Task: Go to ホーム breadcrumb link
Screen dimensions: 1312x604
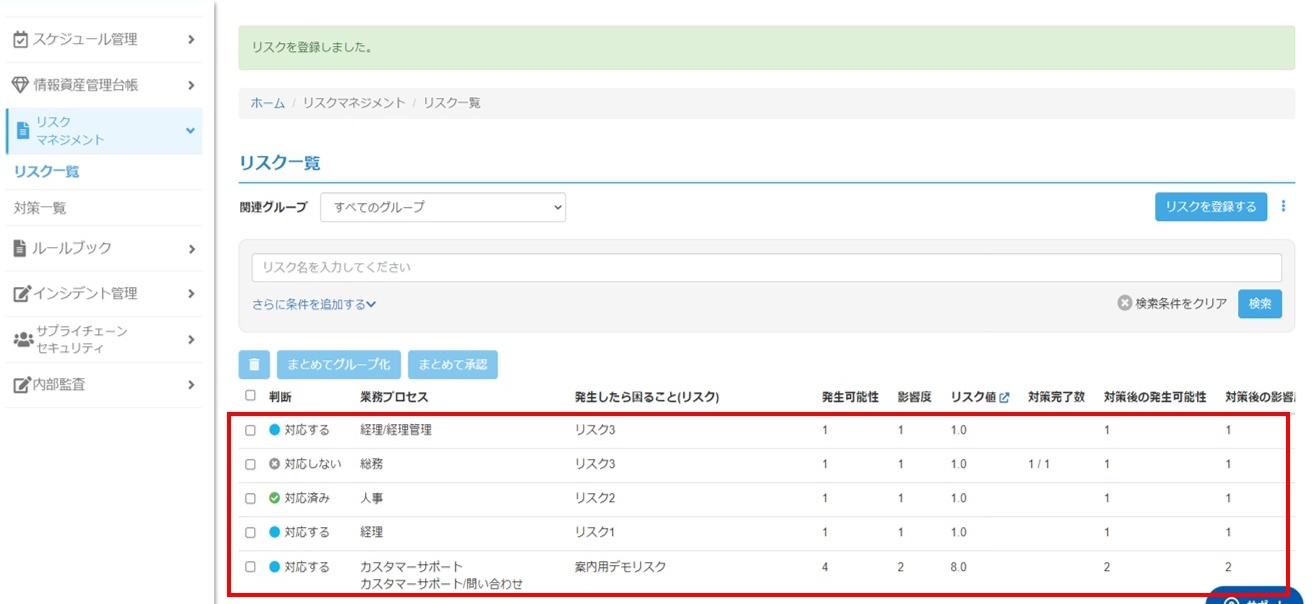Action: pos(267,103)
